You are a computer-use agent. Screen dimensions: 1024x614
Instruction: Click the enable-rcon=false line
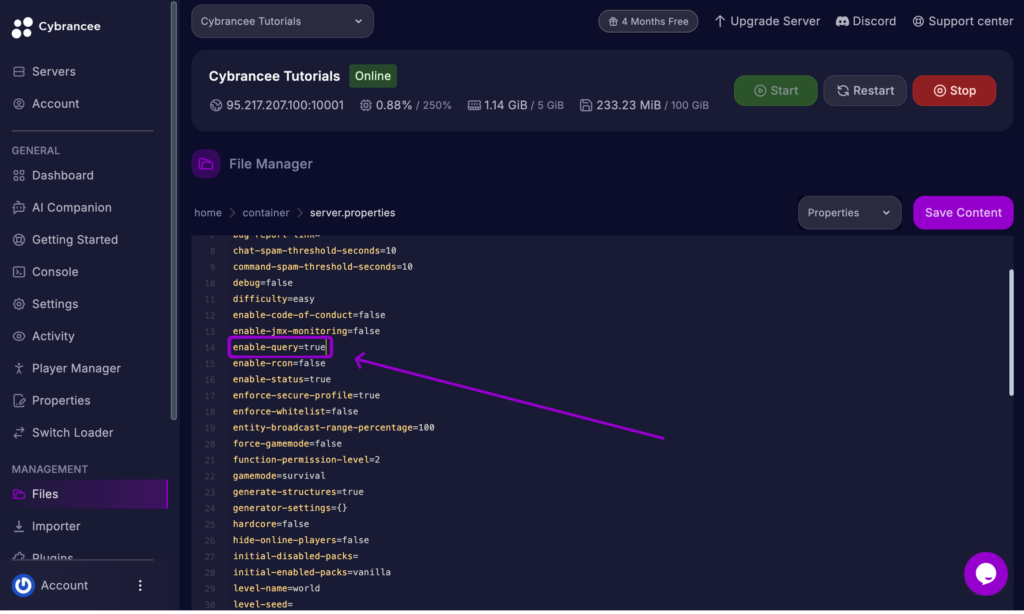pyautogui.click(x=279, y=363)
